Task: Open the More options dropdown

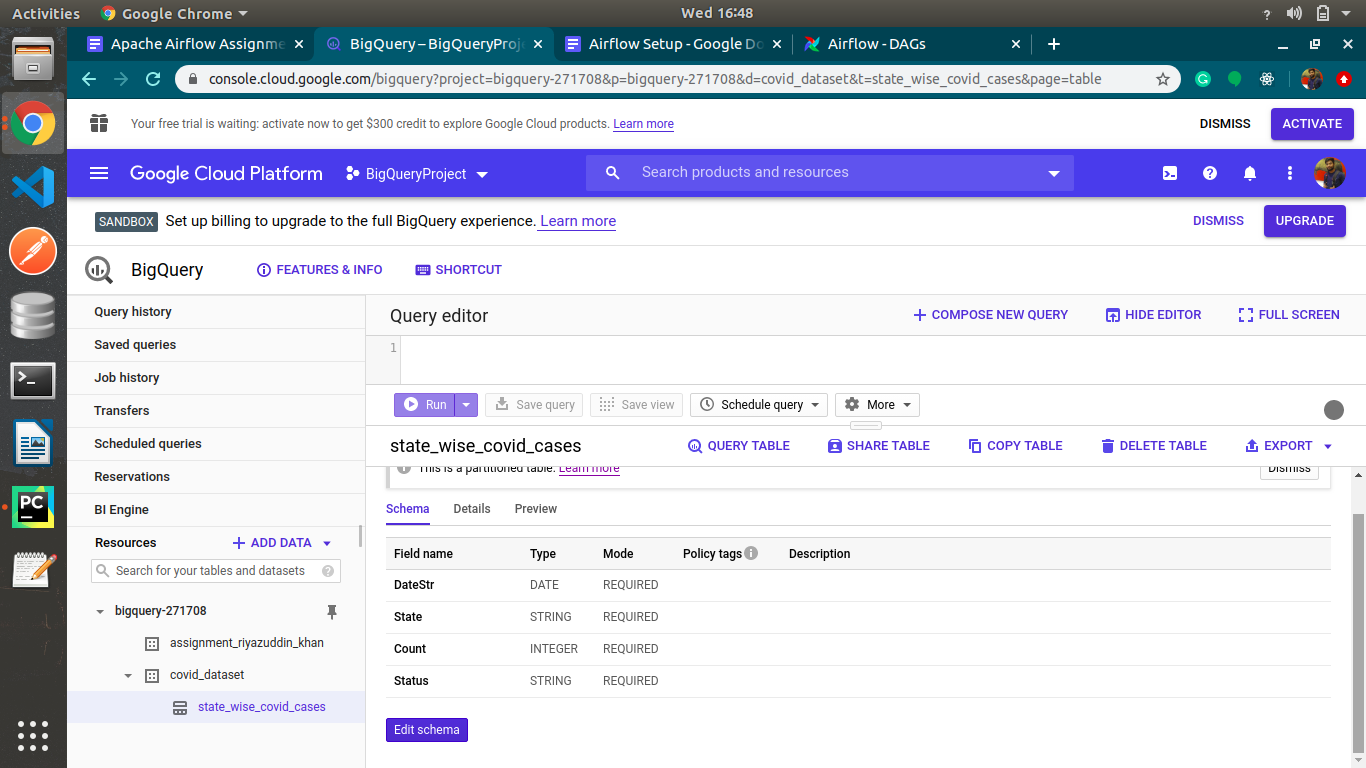Action: [x=877, y=405]
